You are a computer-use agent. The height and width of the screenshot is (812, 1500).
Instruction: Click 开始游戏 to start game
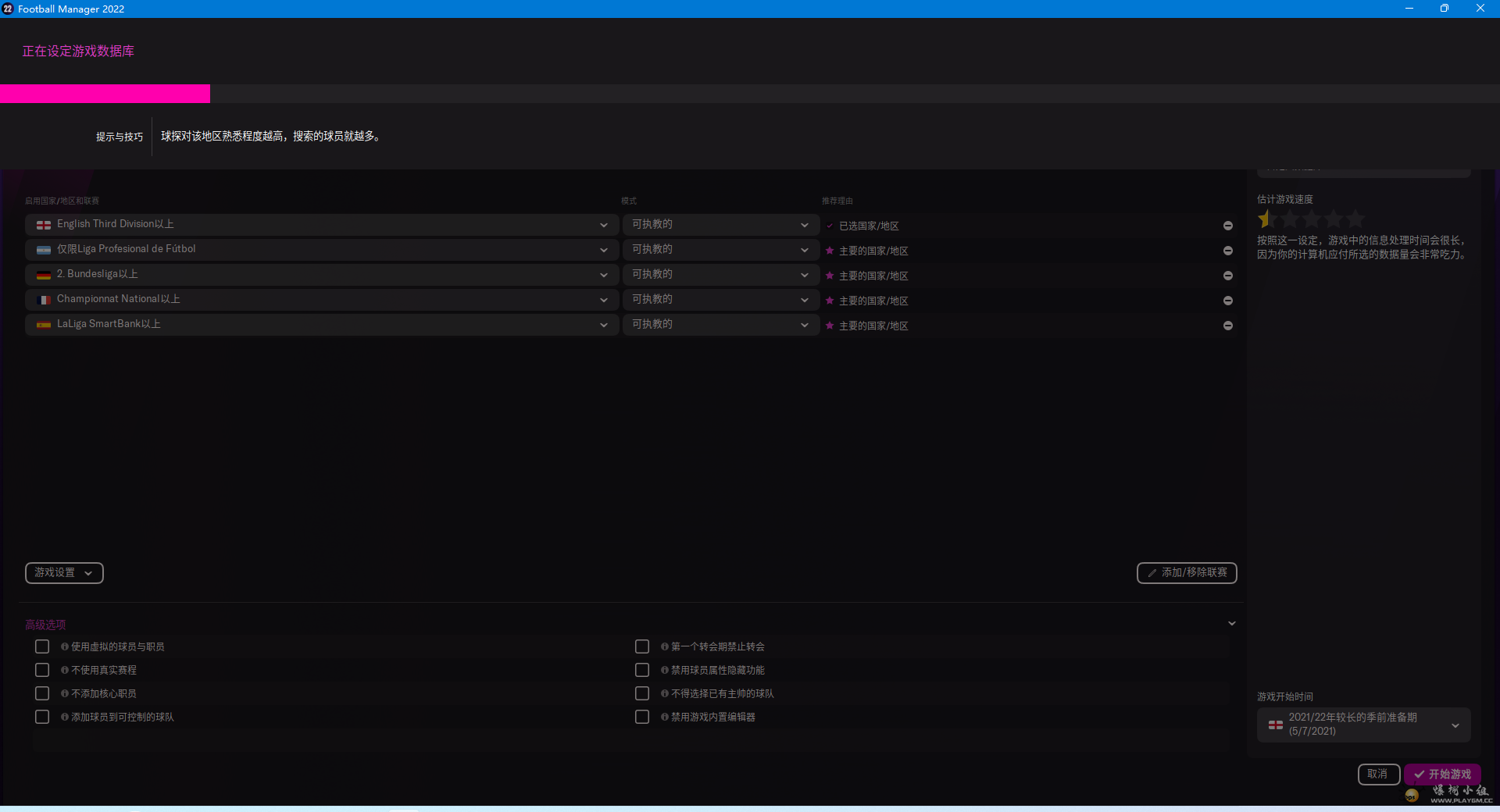[1442, 775]
